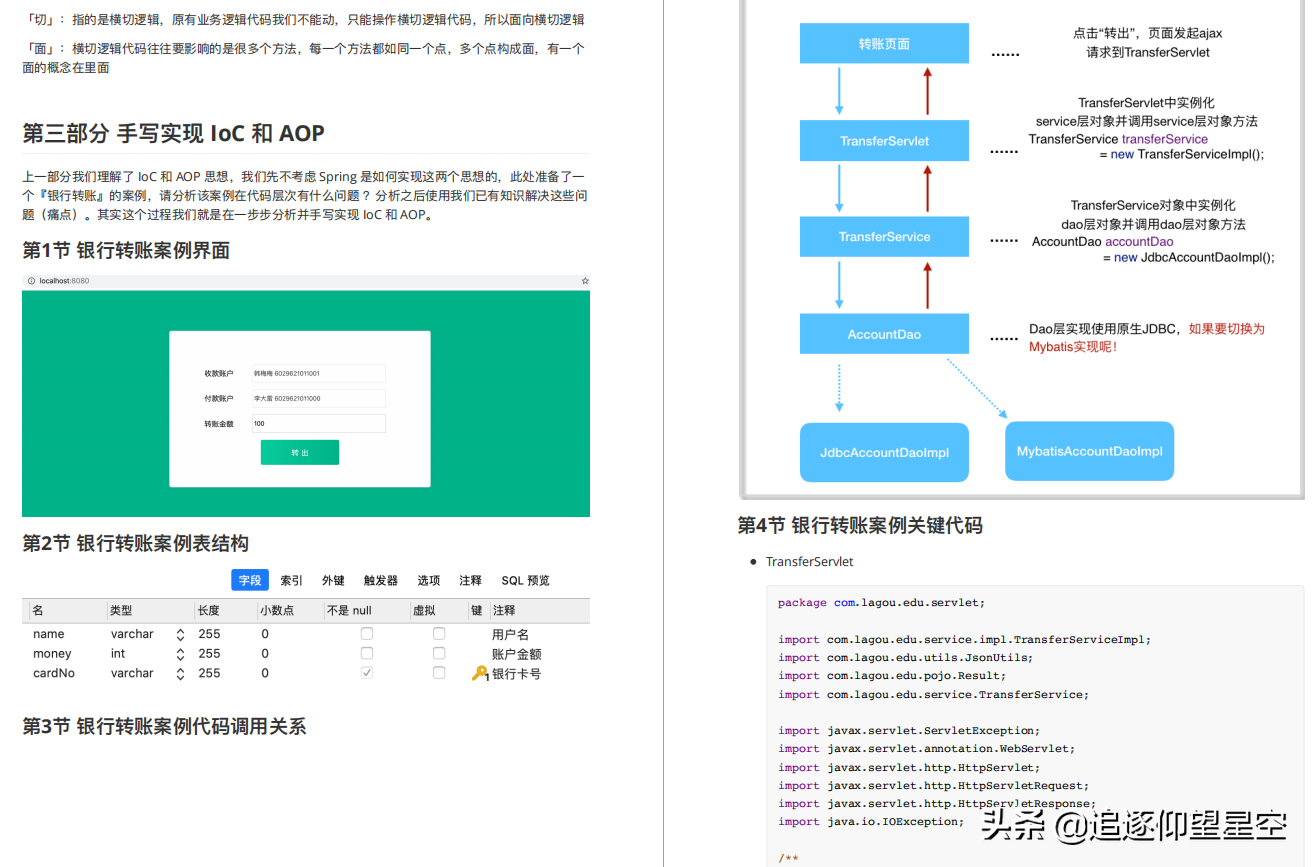
Task: Click the 转账金额 input field showing 100
Action: 318,423
